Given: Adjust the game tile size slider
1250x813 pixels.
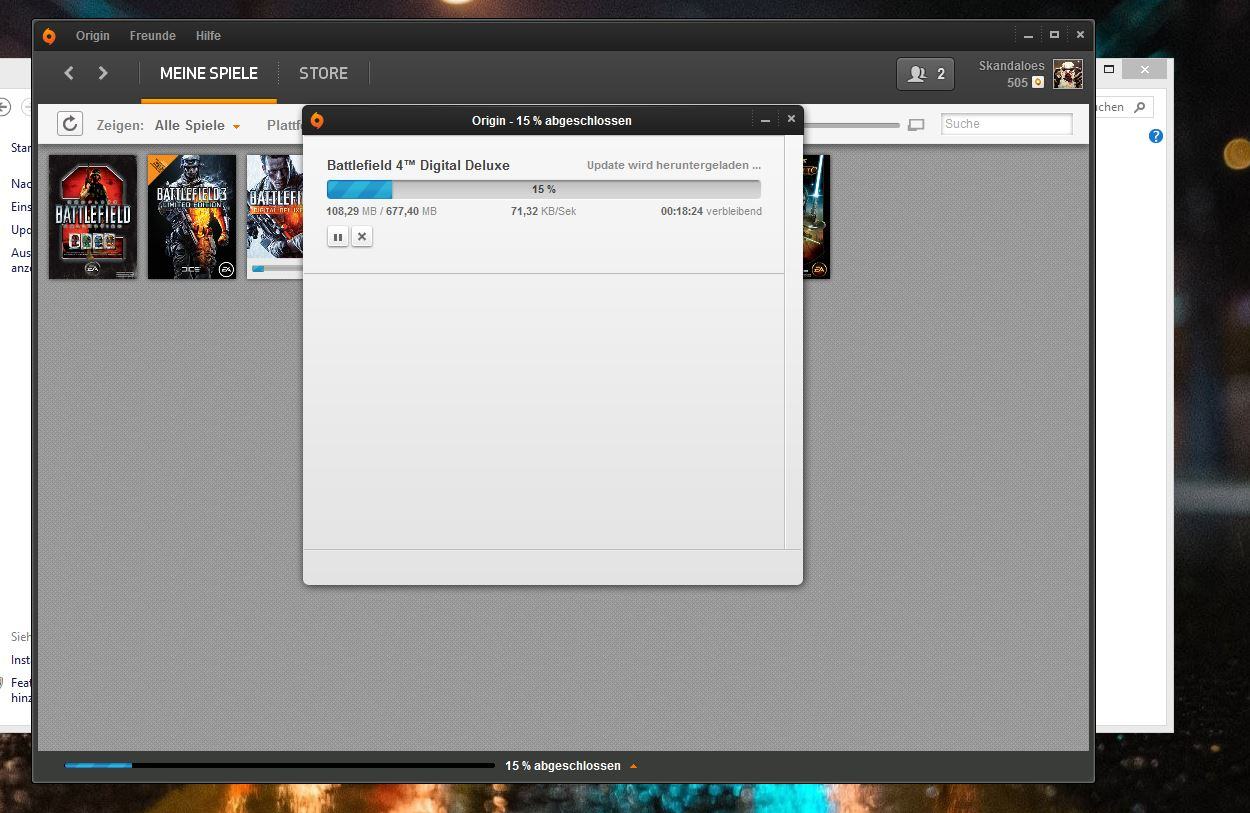Looking at the screenshot, I should pyautogui.click(x=851, y=125).
